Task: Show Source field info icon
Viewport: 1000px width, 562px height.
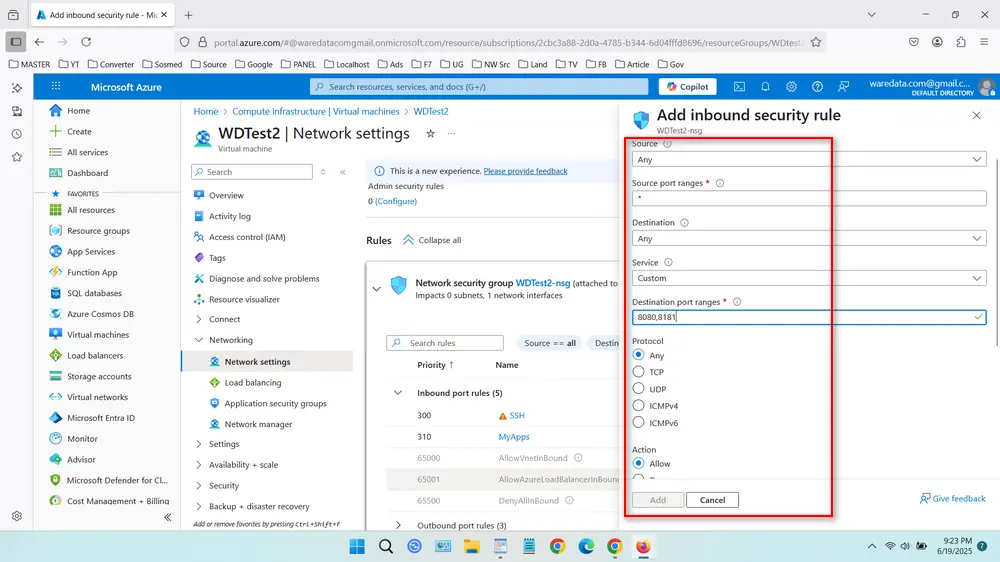Action: click(x=667, y=144)
